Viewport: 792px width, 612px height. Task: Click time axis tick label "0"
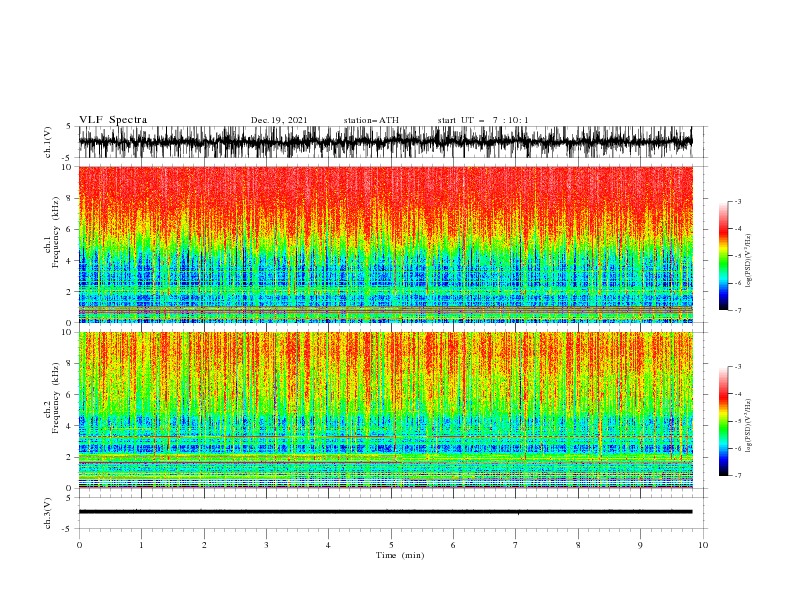coord(79,545)
